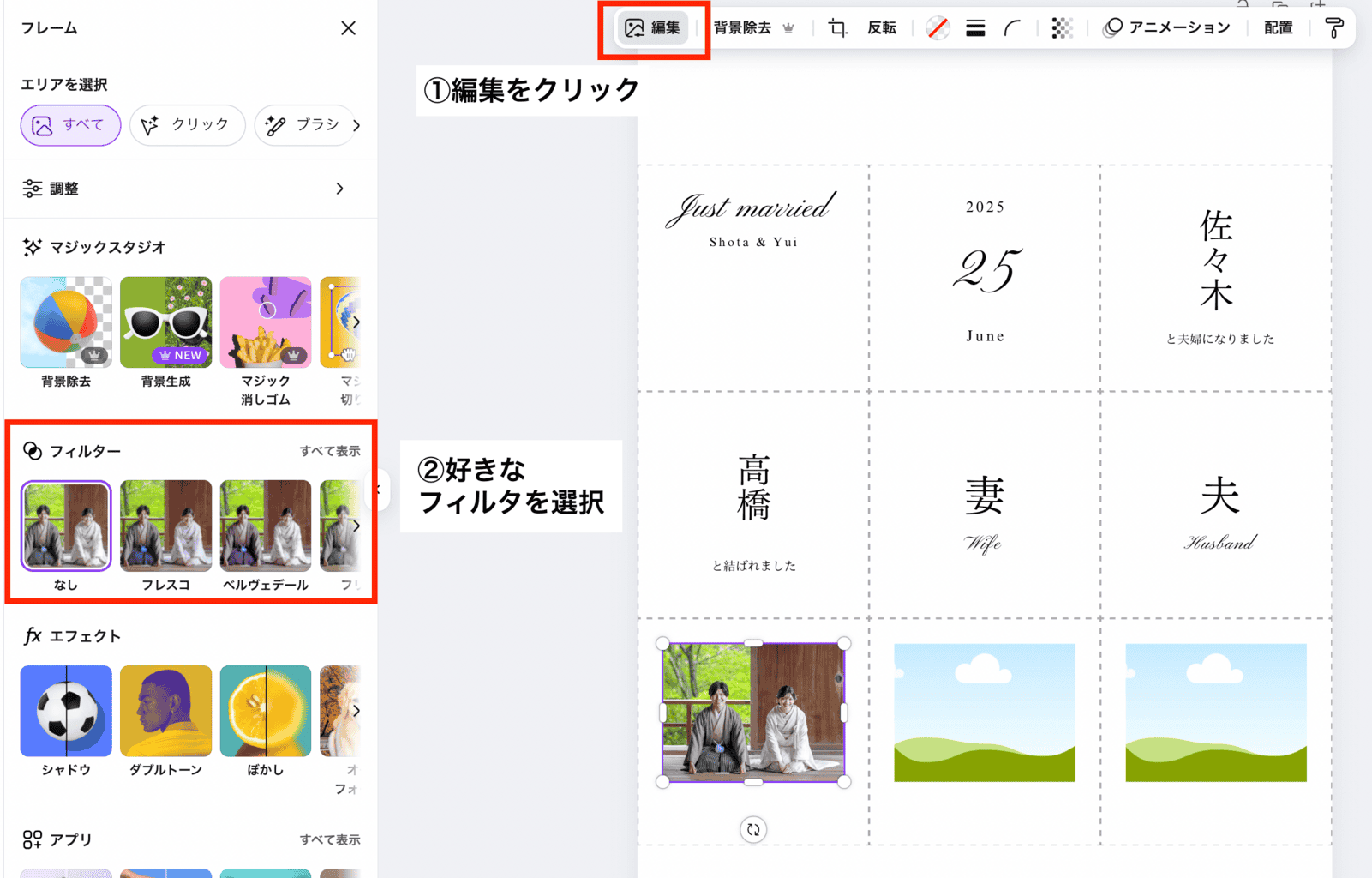Viewport: 1372px width, 878px height.
Task: Apply the フレスコ filter thumbnail
Action: 165,526
